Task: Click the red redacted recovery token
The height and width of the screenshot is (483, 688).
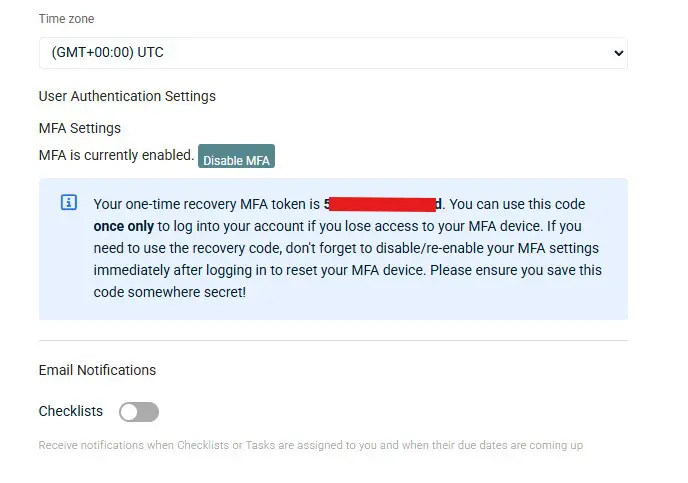Action: (x=384, y=204)
